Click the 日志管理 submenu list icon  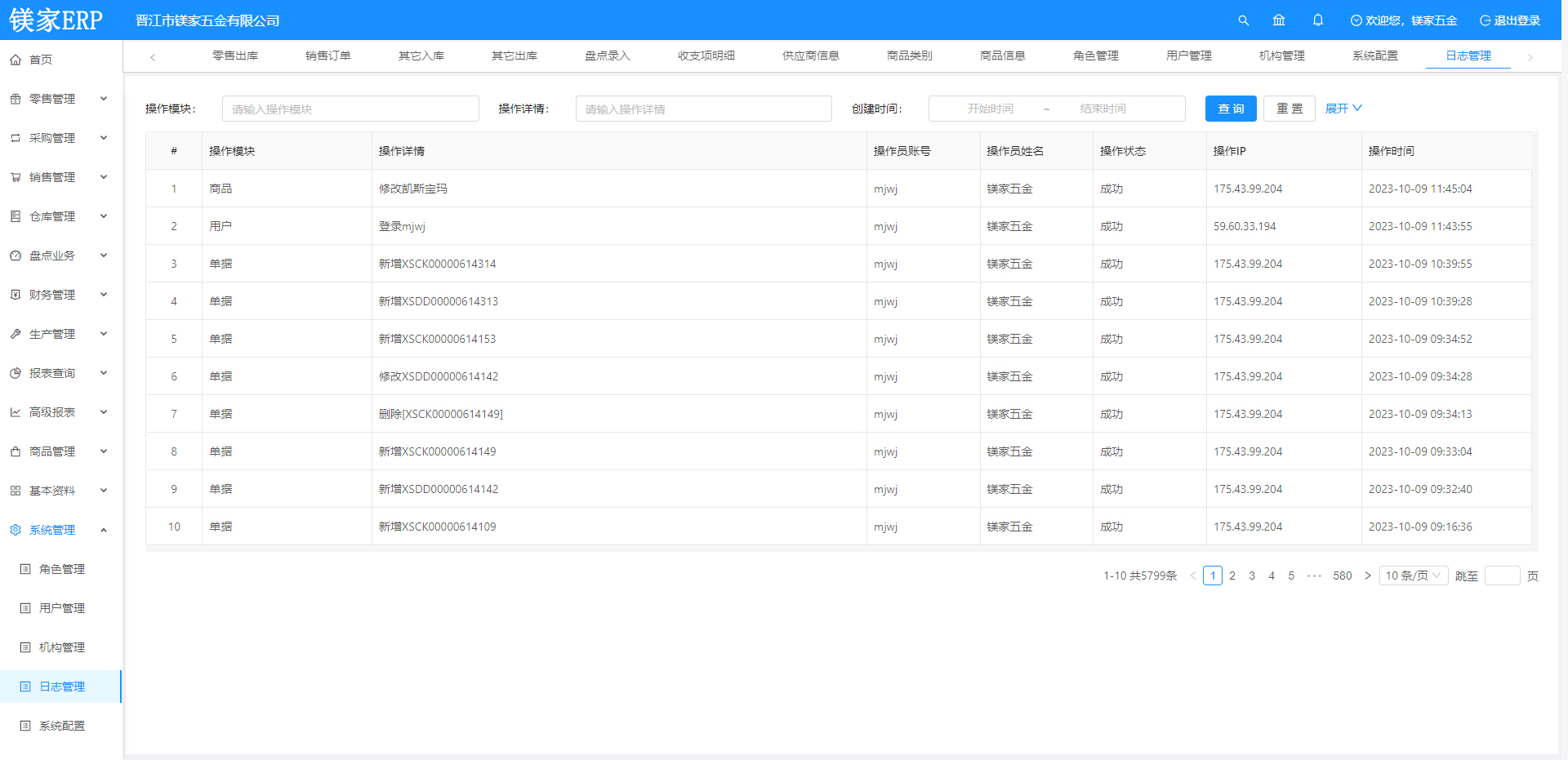click(x=25, y=687)
